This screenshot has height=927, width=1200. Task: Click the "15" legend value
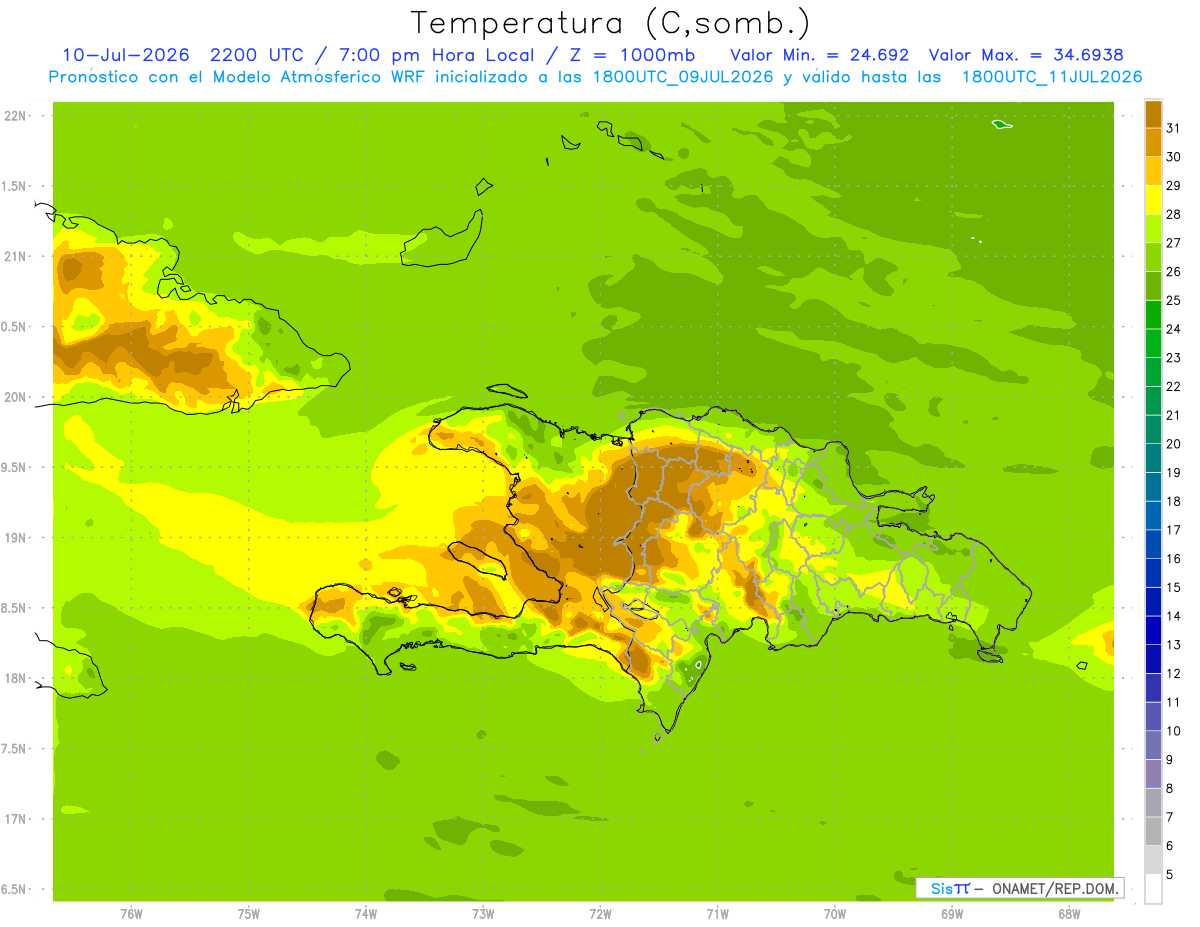pos(1174,587)
